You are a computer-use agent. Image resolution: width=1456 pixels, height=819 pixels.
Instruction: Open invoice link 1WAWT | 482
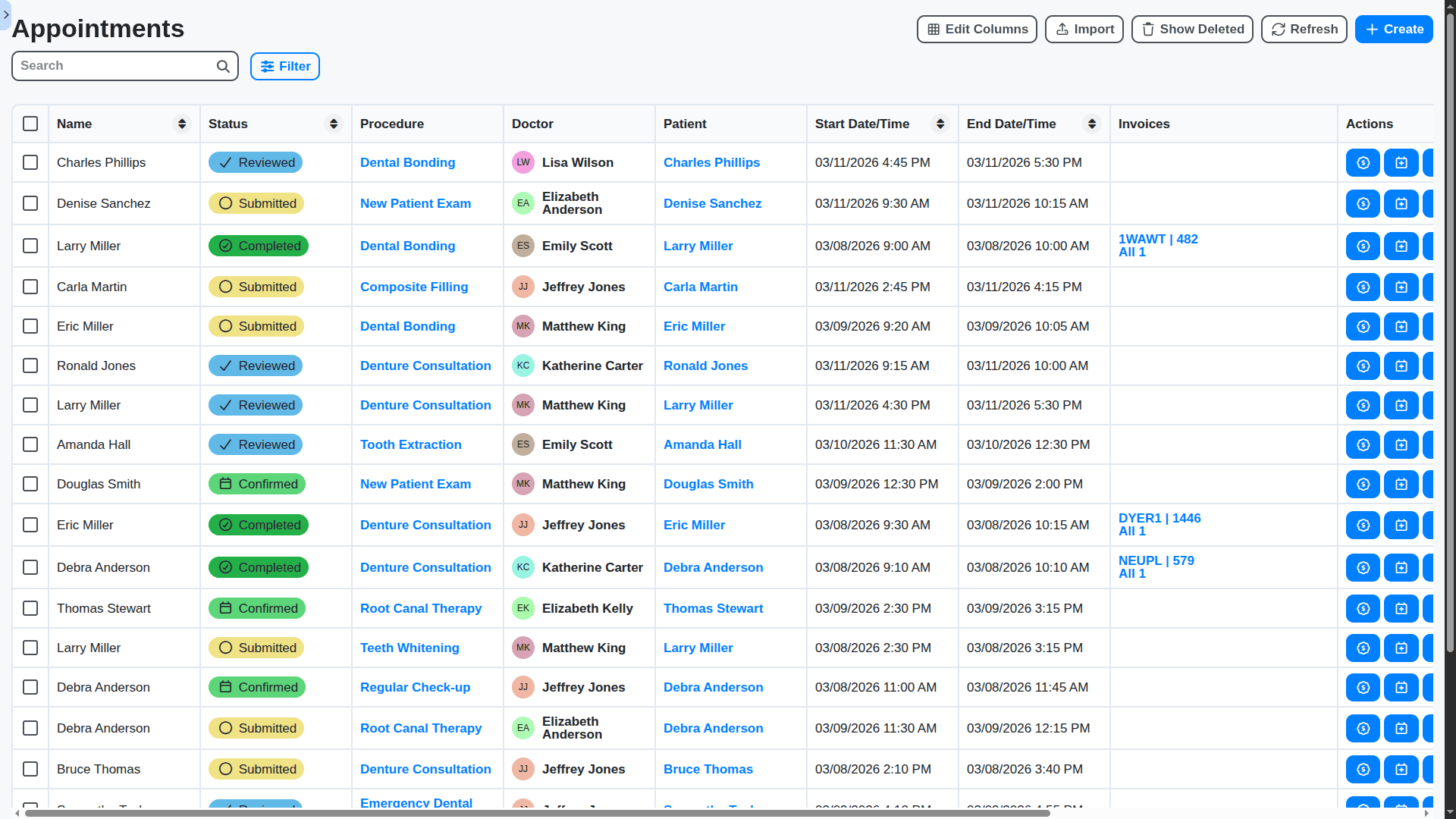[1158, 240]
